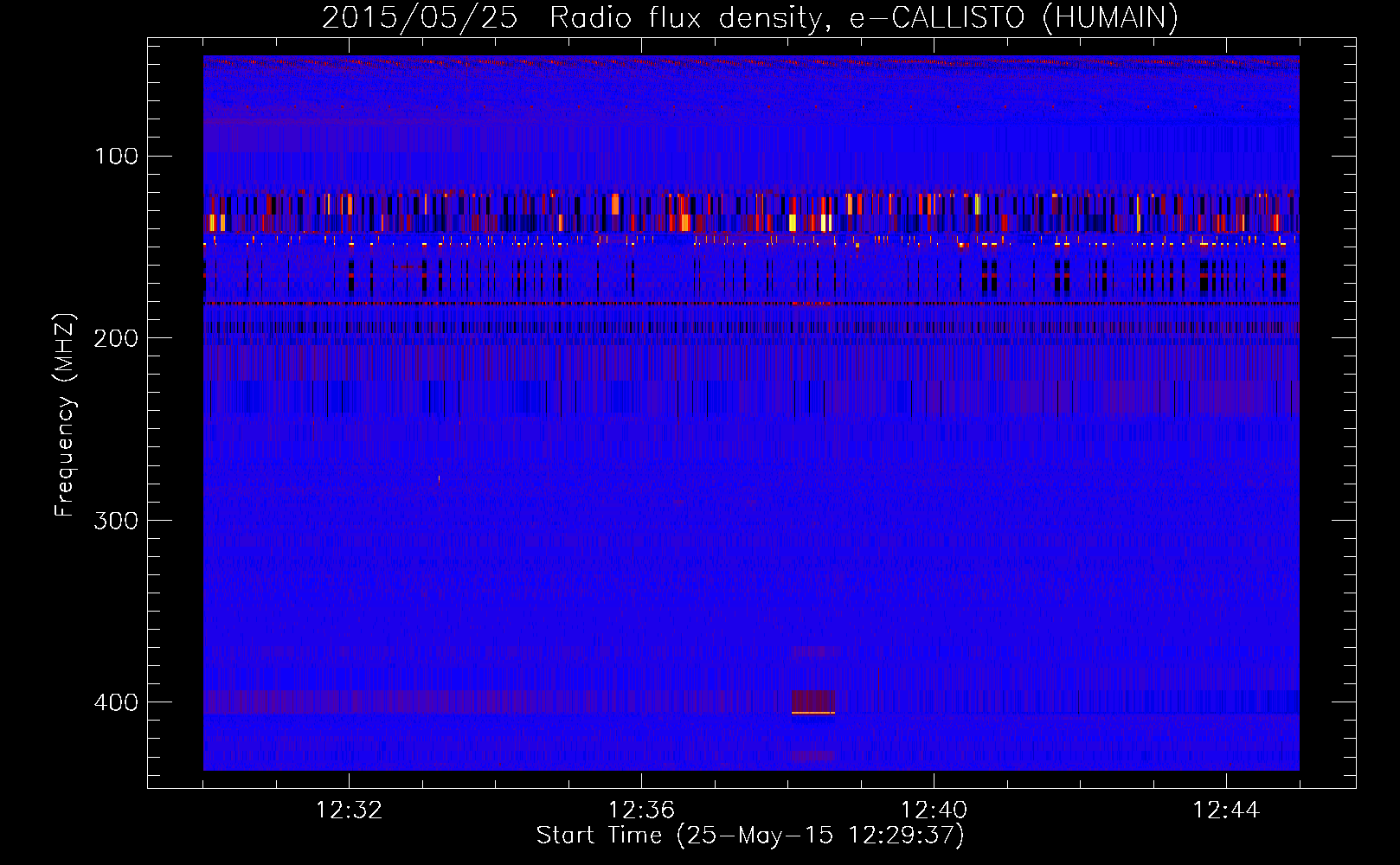Select the 300 frequency tick label
The height and width of the screenshot is (865, 1400).
pos(117,520)
